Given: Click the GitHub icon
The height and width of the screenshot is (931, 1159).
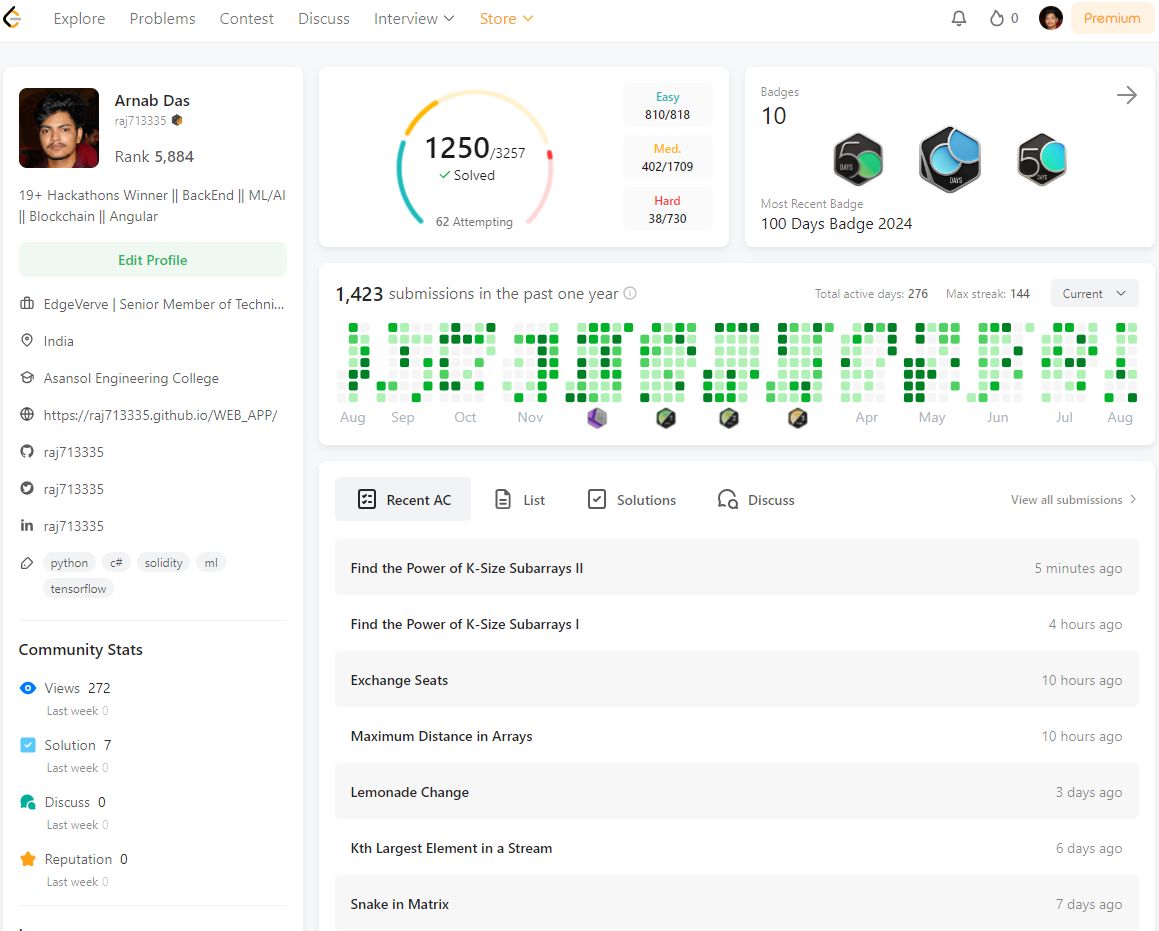Looking at the screenshot, I should pyautogui.click(x=27, y=451).
